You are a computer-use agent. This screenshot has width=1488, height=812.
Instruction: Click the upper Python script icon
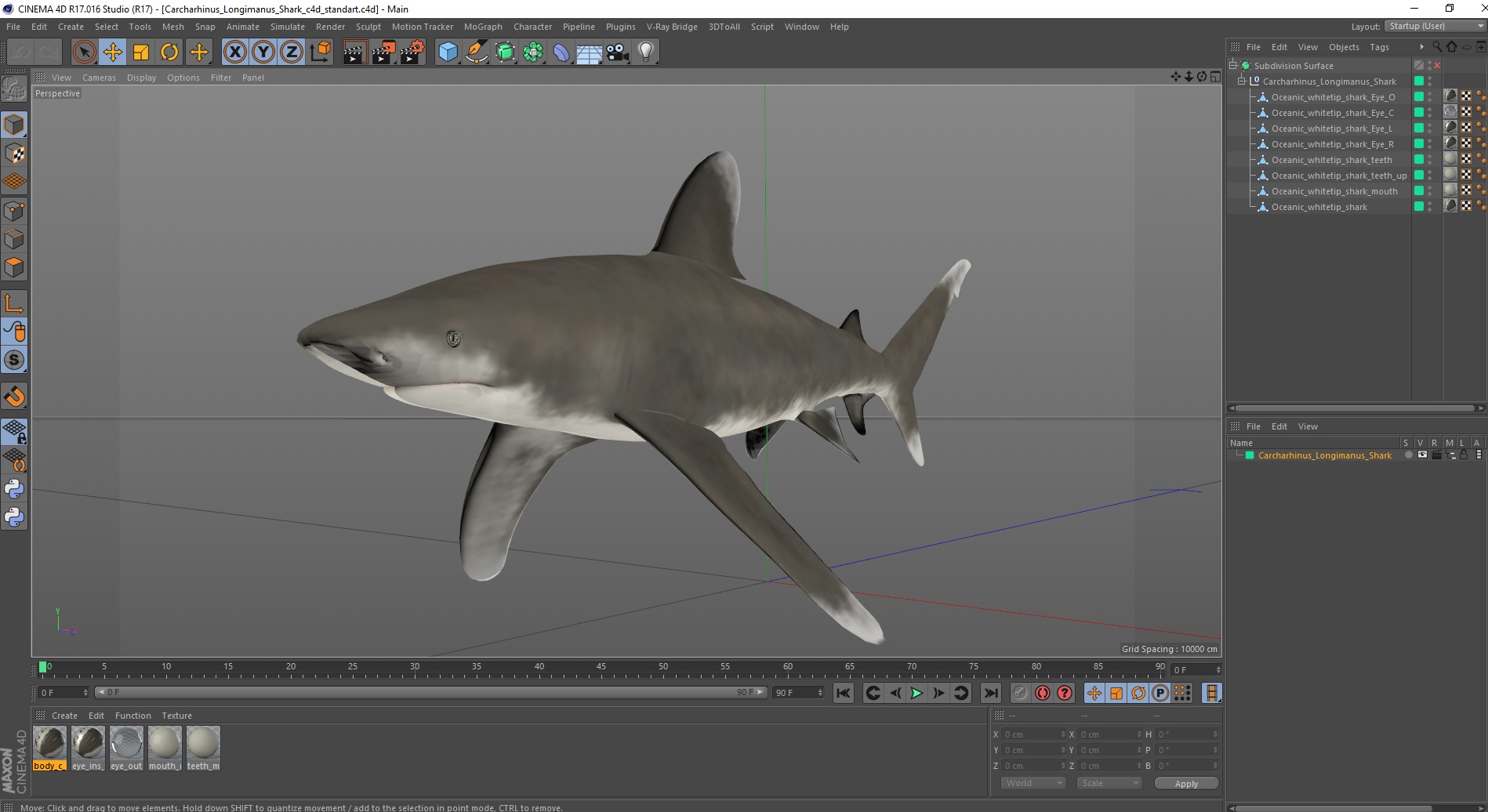pos(14,489)
